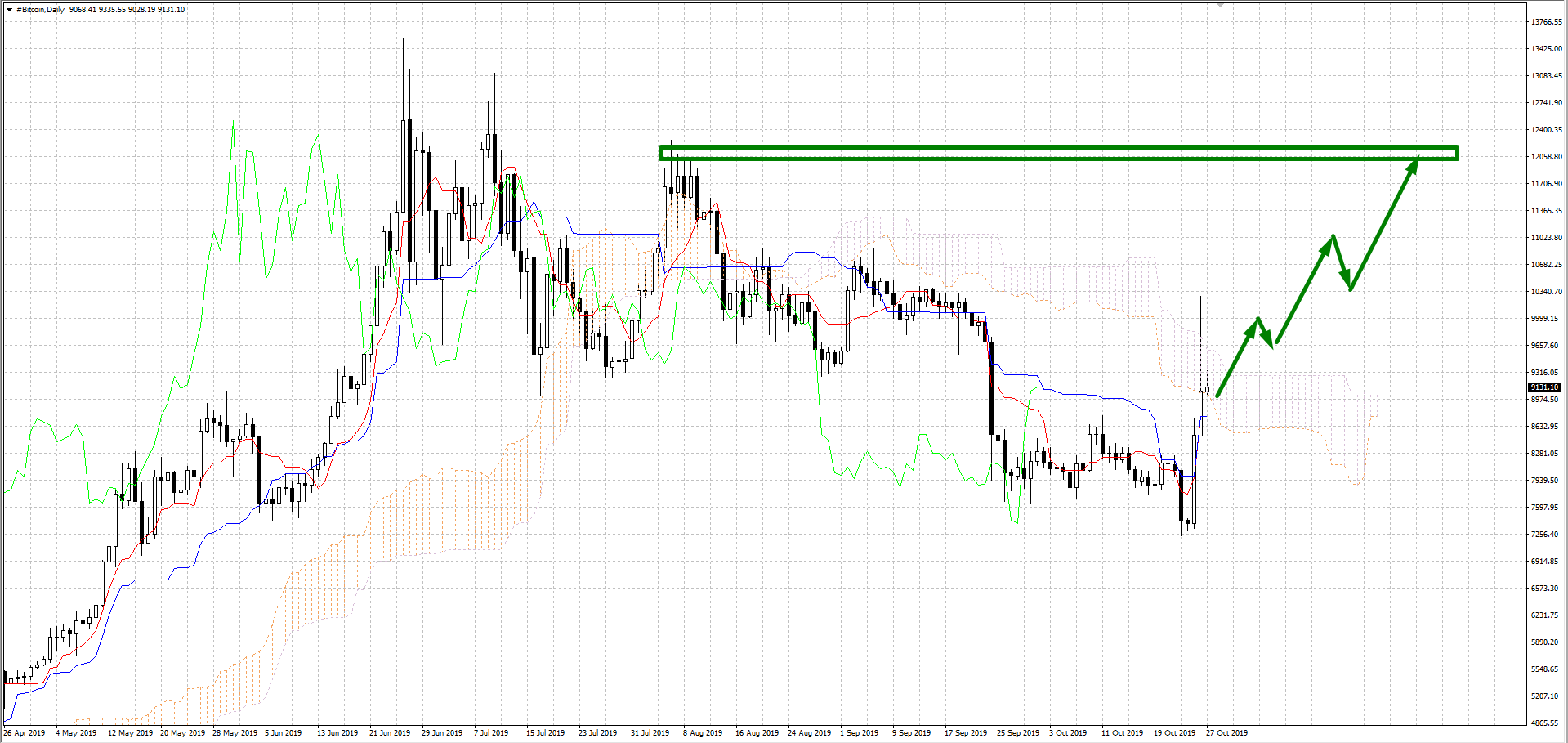Screen dimensions: 1568x743
Task: Click the #Bitcoin,Daily chart title
Action: tap(40, 10)
